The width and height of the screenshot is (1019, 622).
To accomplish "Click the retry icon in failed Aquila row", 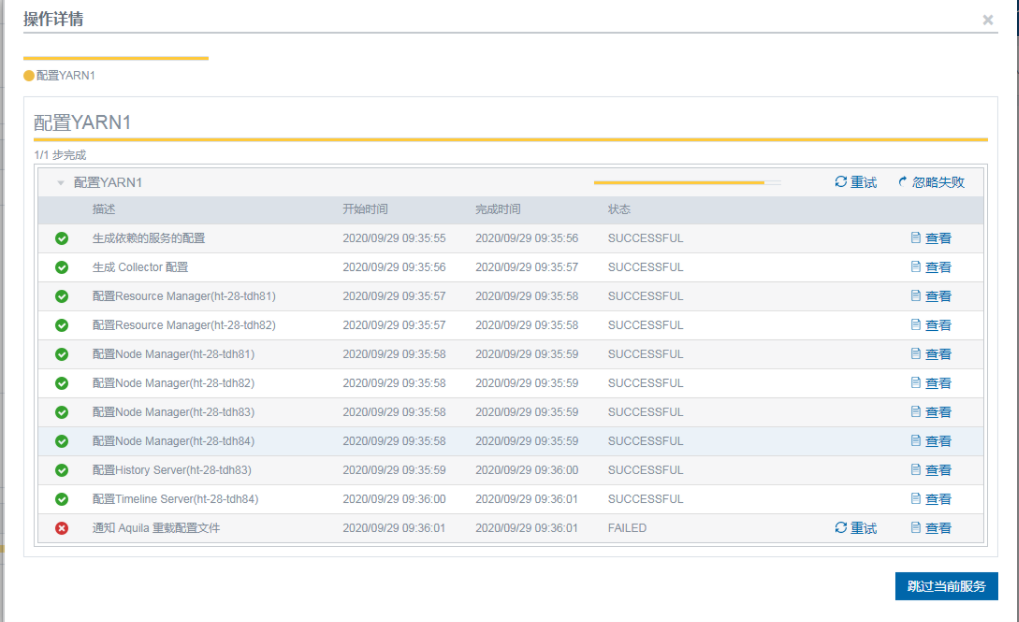I will click(x=841, y=528).
